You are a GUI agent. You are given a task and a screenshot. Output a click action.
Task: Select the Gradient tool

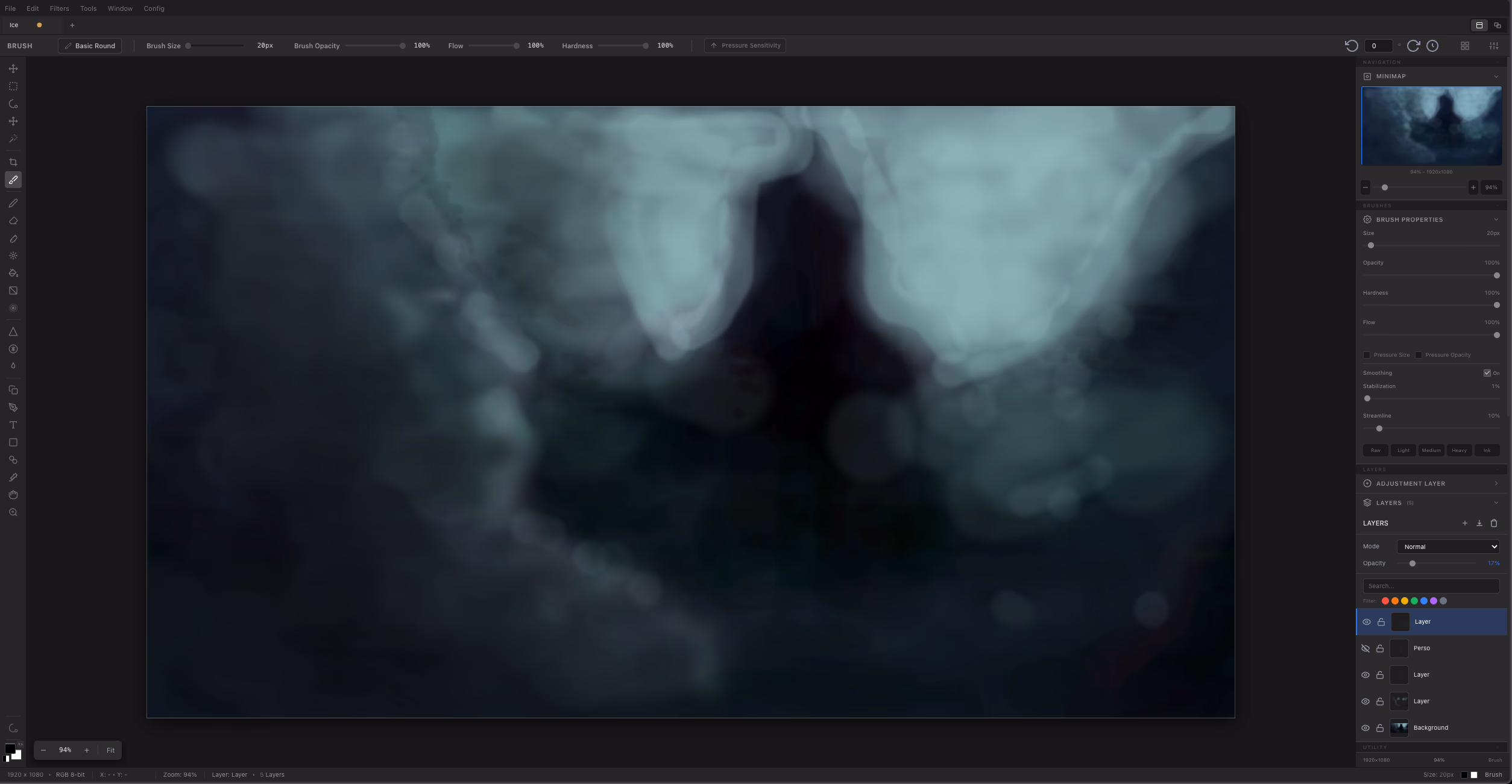point(13,290)
